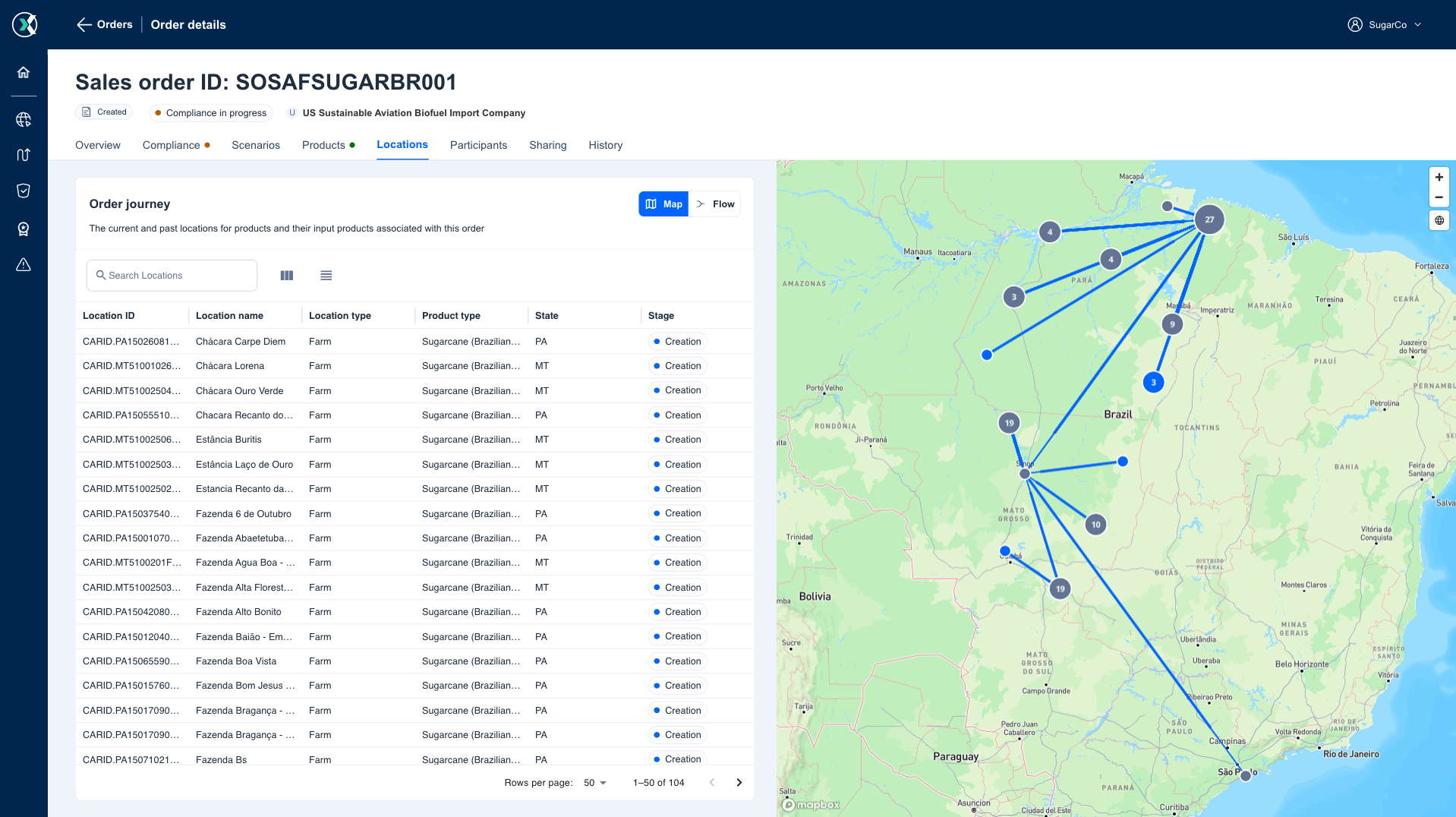The image size is (1456, 817).
Task: Select the Chácara Lorena location row
Action: click(414, 366)
